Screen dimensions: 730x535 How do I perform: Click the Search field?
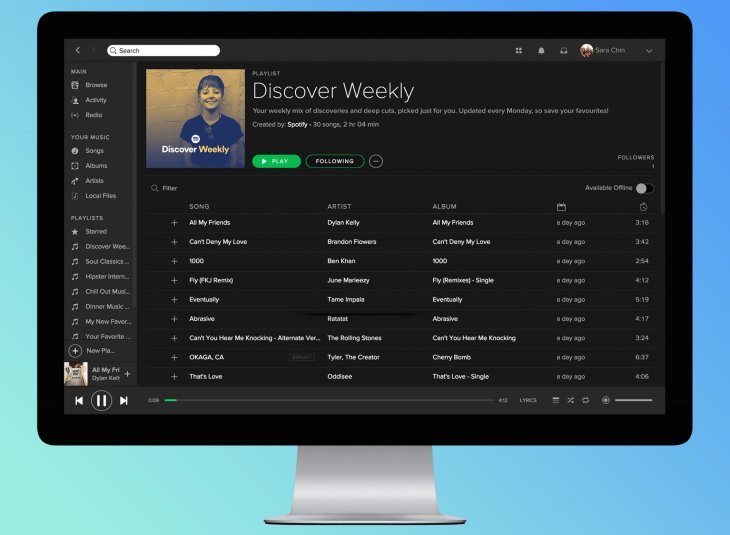coord(163,50)
